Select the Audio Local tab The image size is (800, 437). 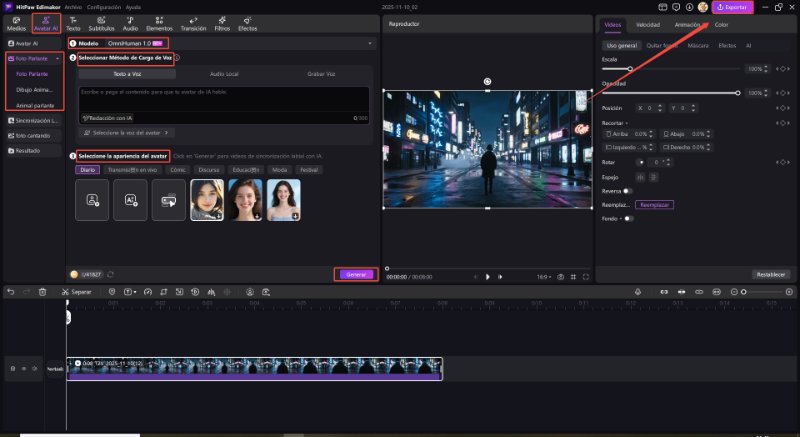[x=224, y=74]
